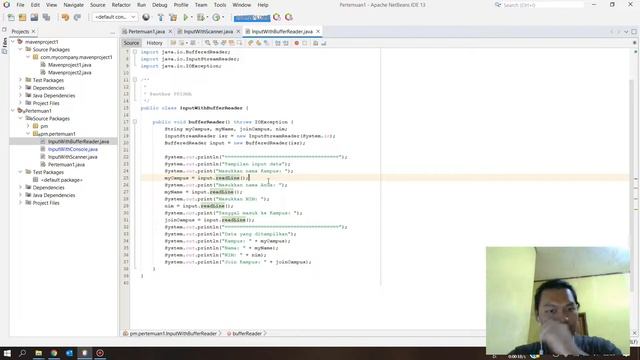Click the Profile Project icon
This screenshot has width=640, height=360.
(216, 18)
